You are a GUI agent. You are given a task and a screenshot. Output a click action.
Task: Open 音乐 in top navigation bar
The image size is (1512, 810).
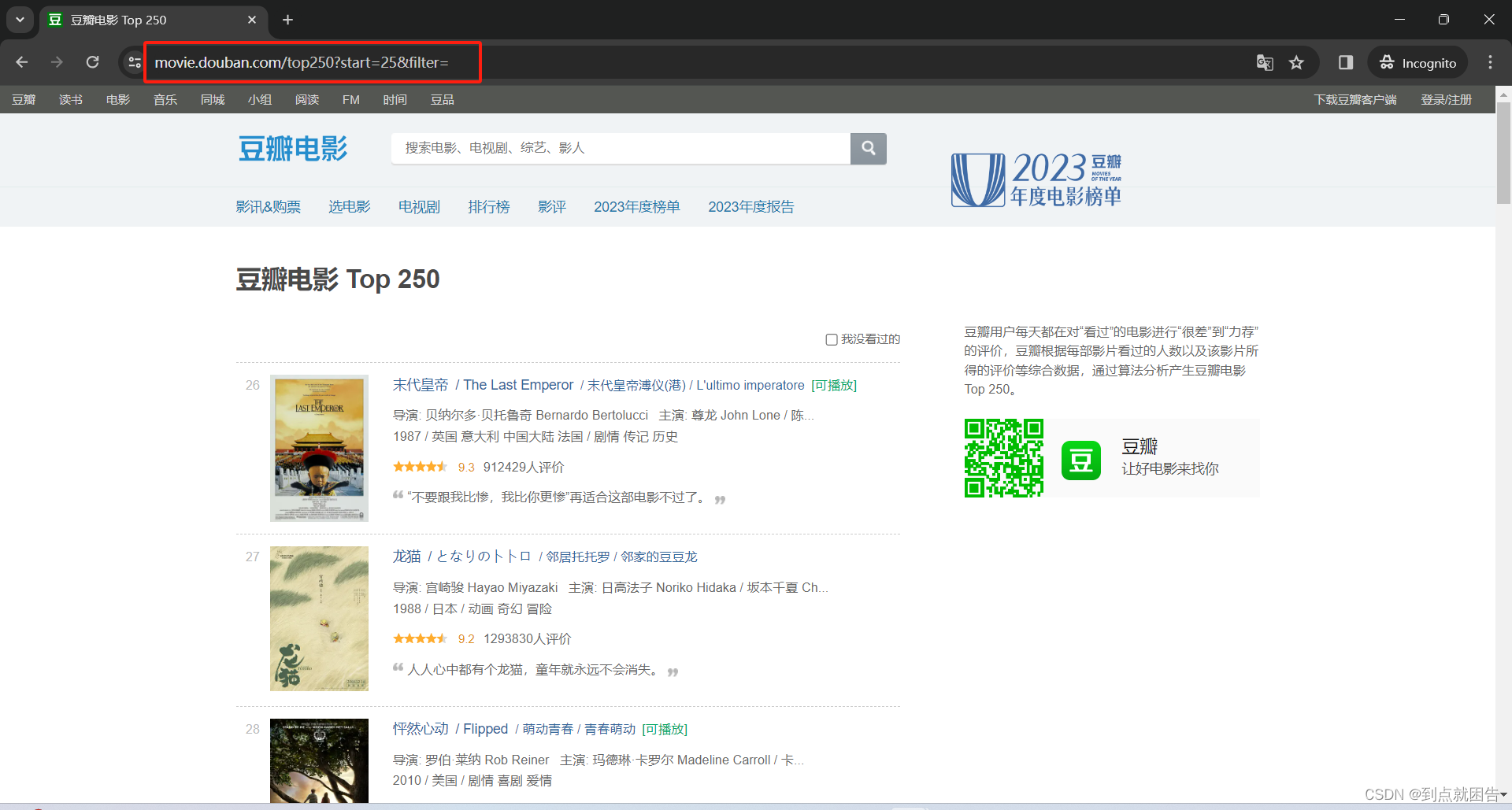[x=165, y=100]
